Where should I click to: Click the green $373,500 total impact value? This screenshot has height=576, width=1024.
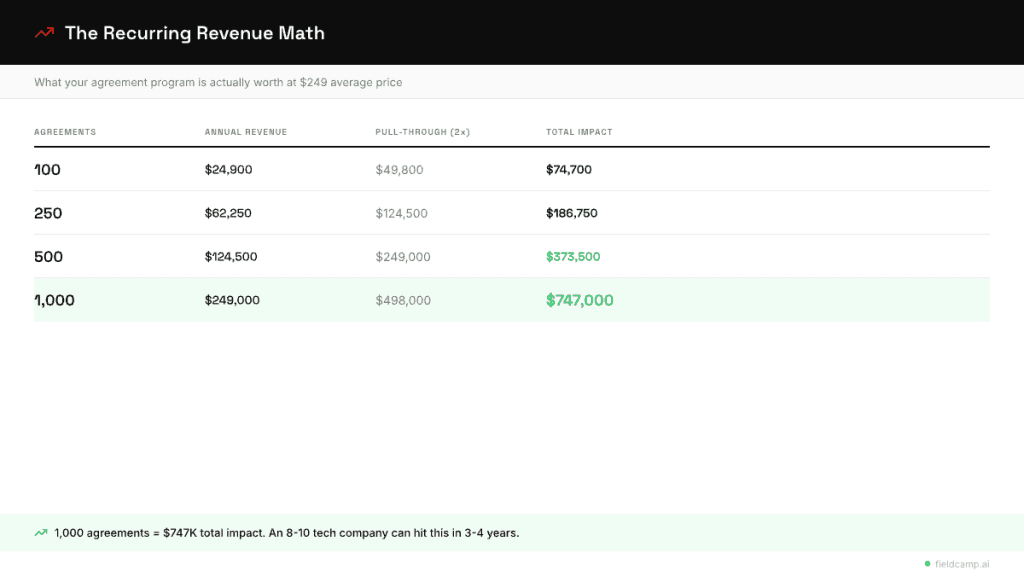click(573, 257)
